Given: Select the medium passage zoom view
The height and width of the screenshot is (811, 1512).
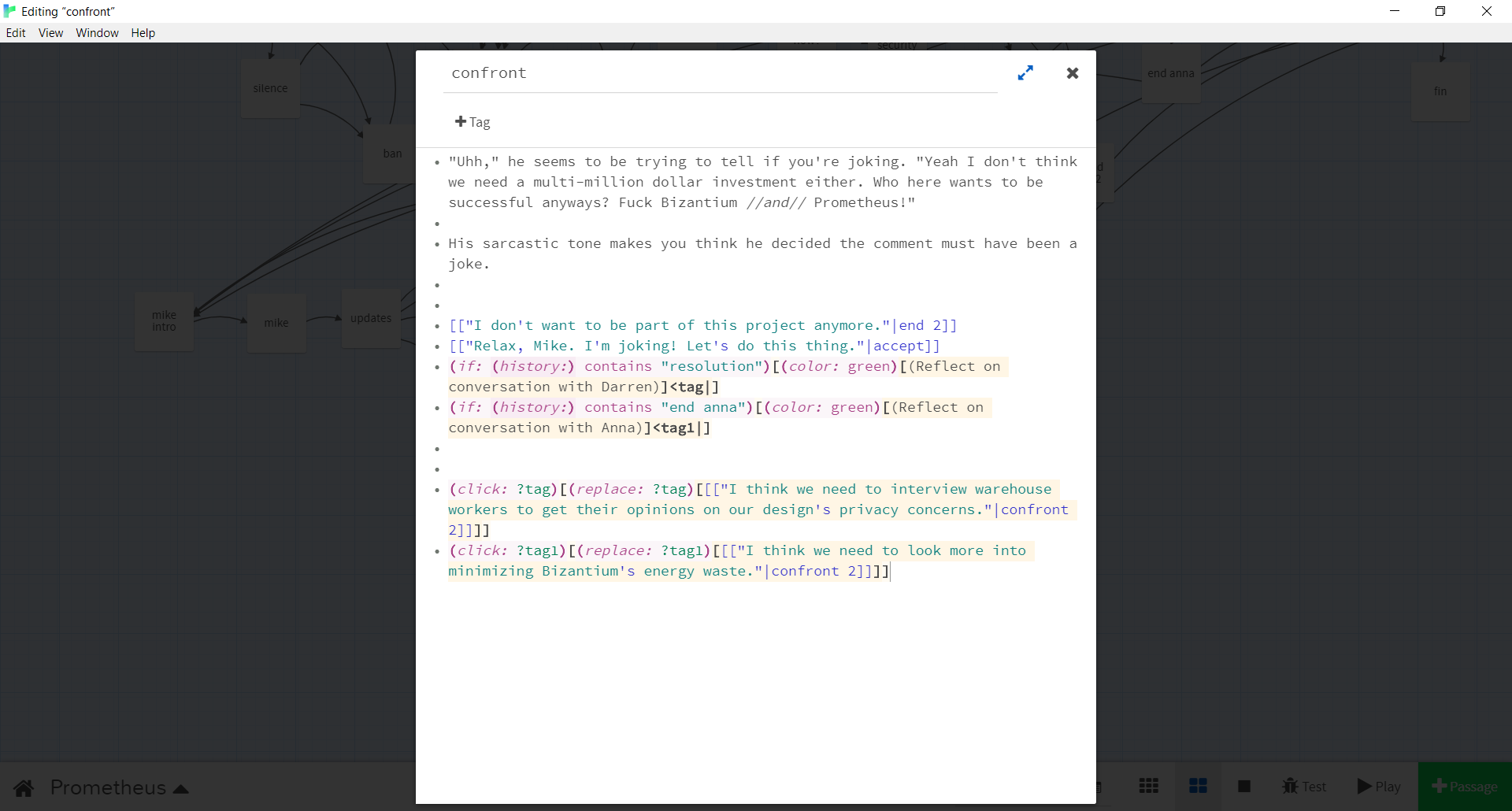Looking at the screenshot, I should [1198, 786].
